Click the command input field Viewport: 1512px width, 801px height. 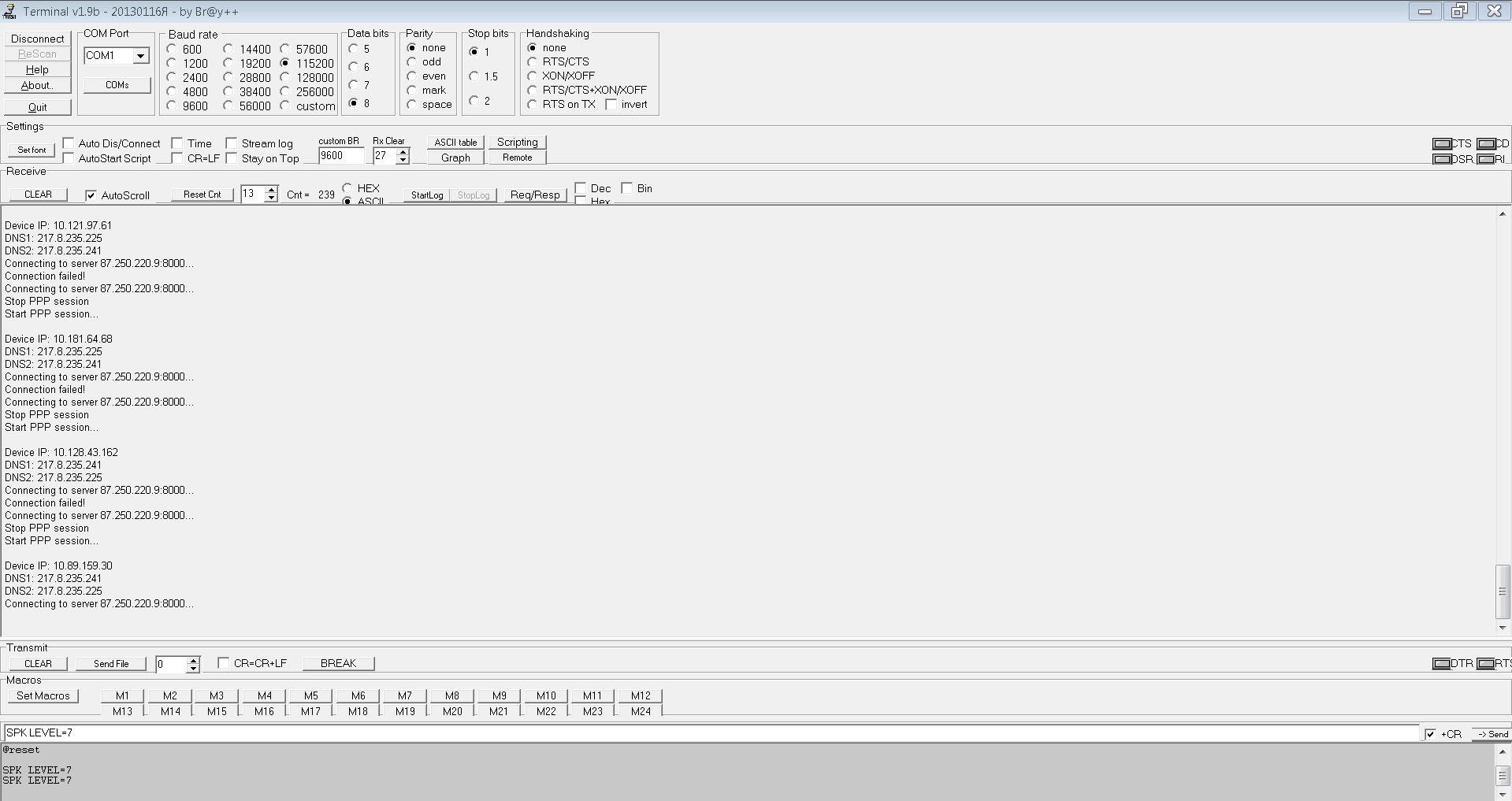709,733
